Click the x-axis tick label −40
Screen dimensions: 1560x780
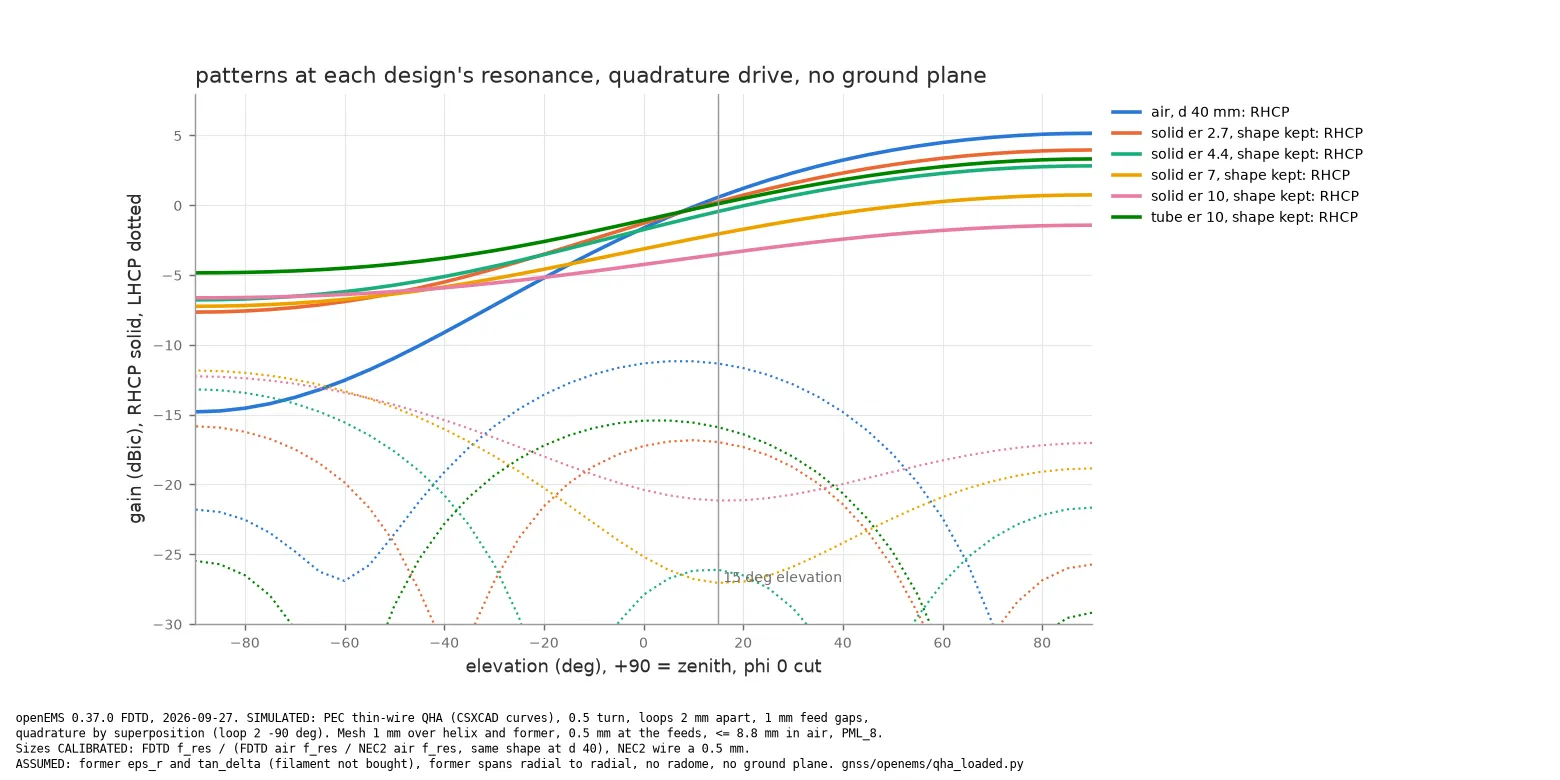tap(444, 643)
